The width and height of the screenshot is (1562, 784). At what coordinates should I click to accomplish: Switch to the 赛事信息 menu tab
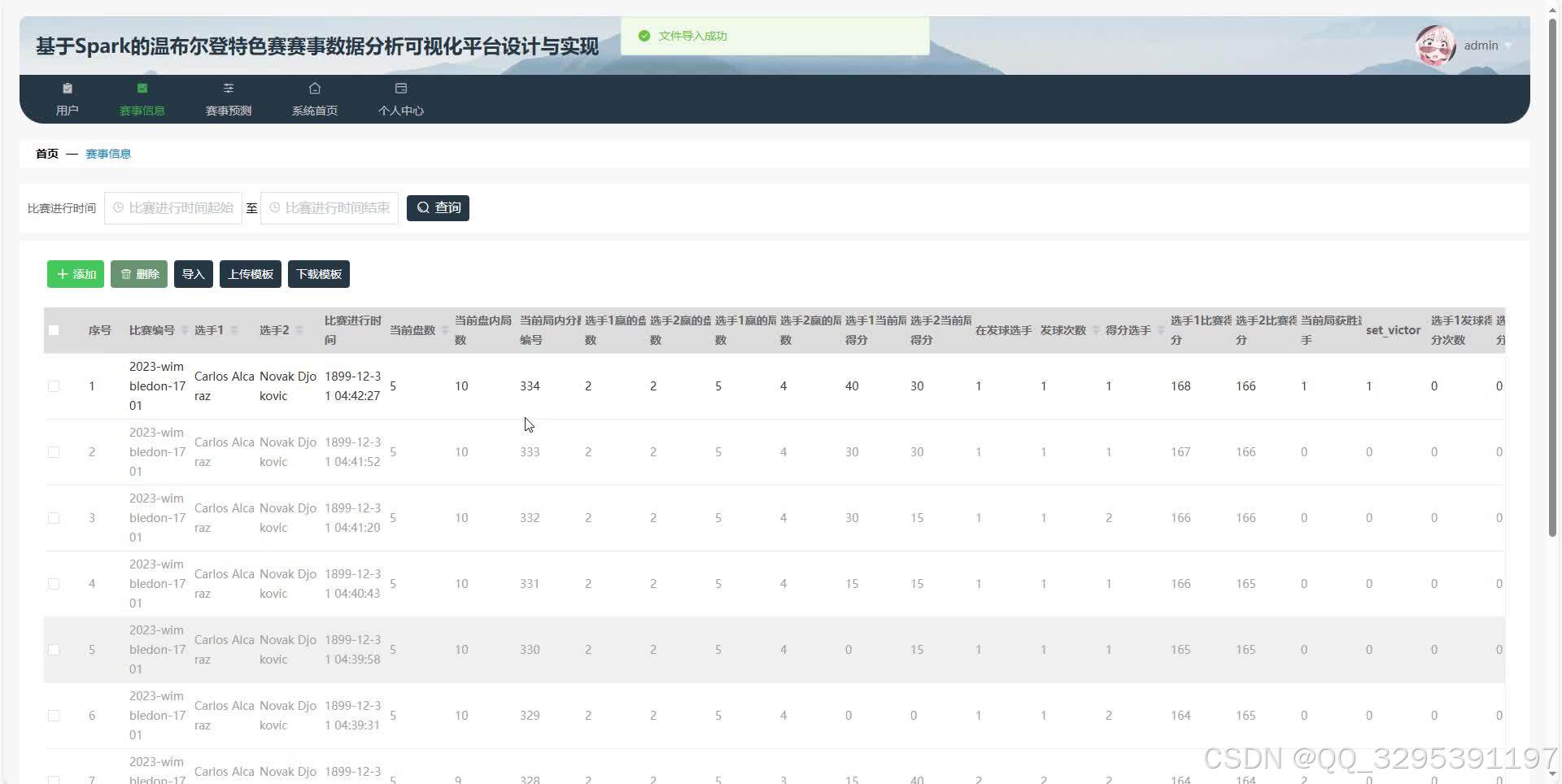tap(142, 98)
